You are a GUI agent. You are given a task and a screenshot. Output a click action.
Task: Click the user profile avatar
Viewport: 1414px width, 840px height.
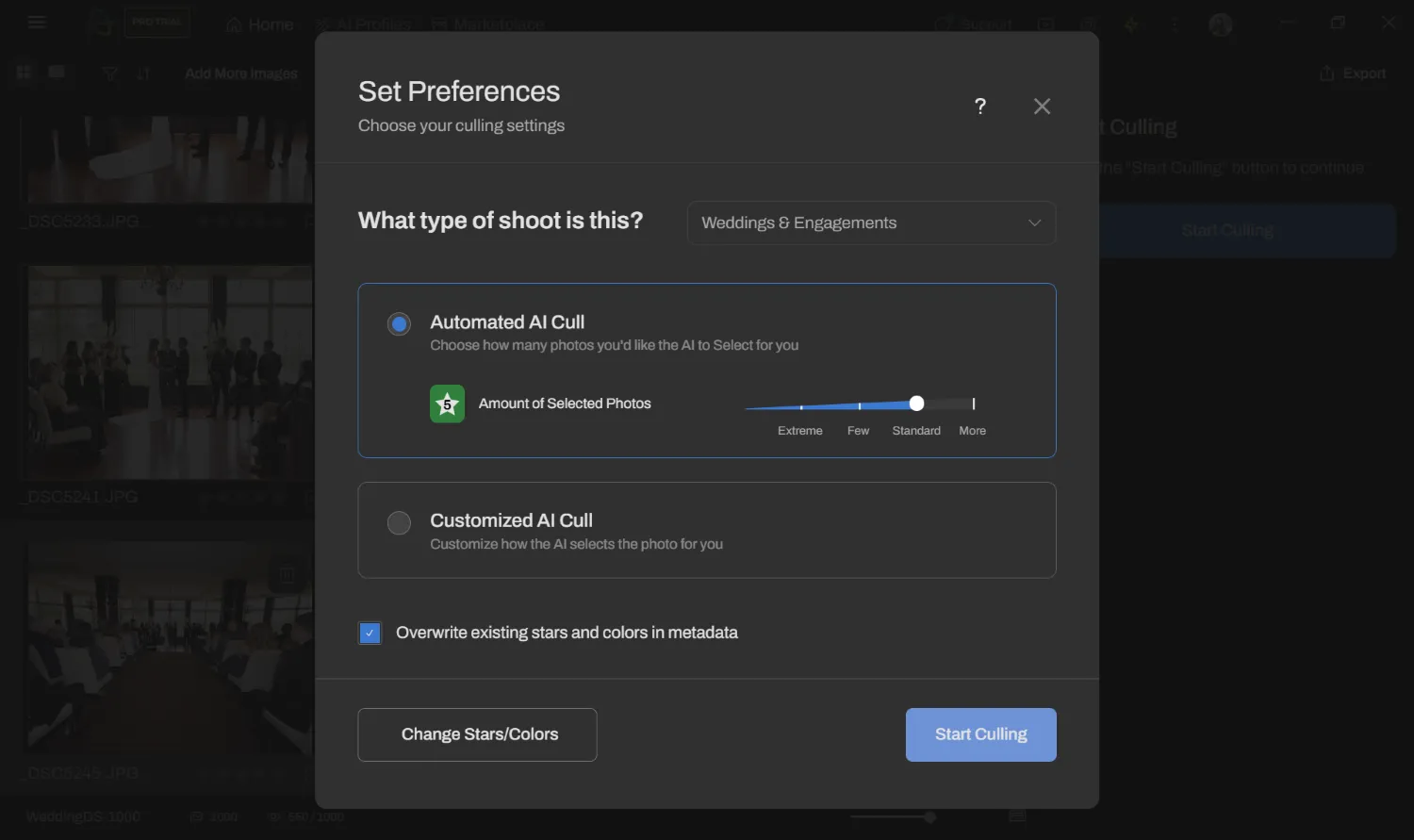1220,24
